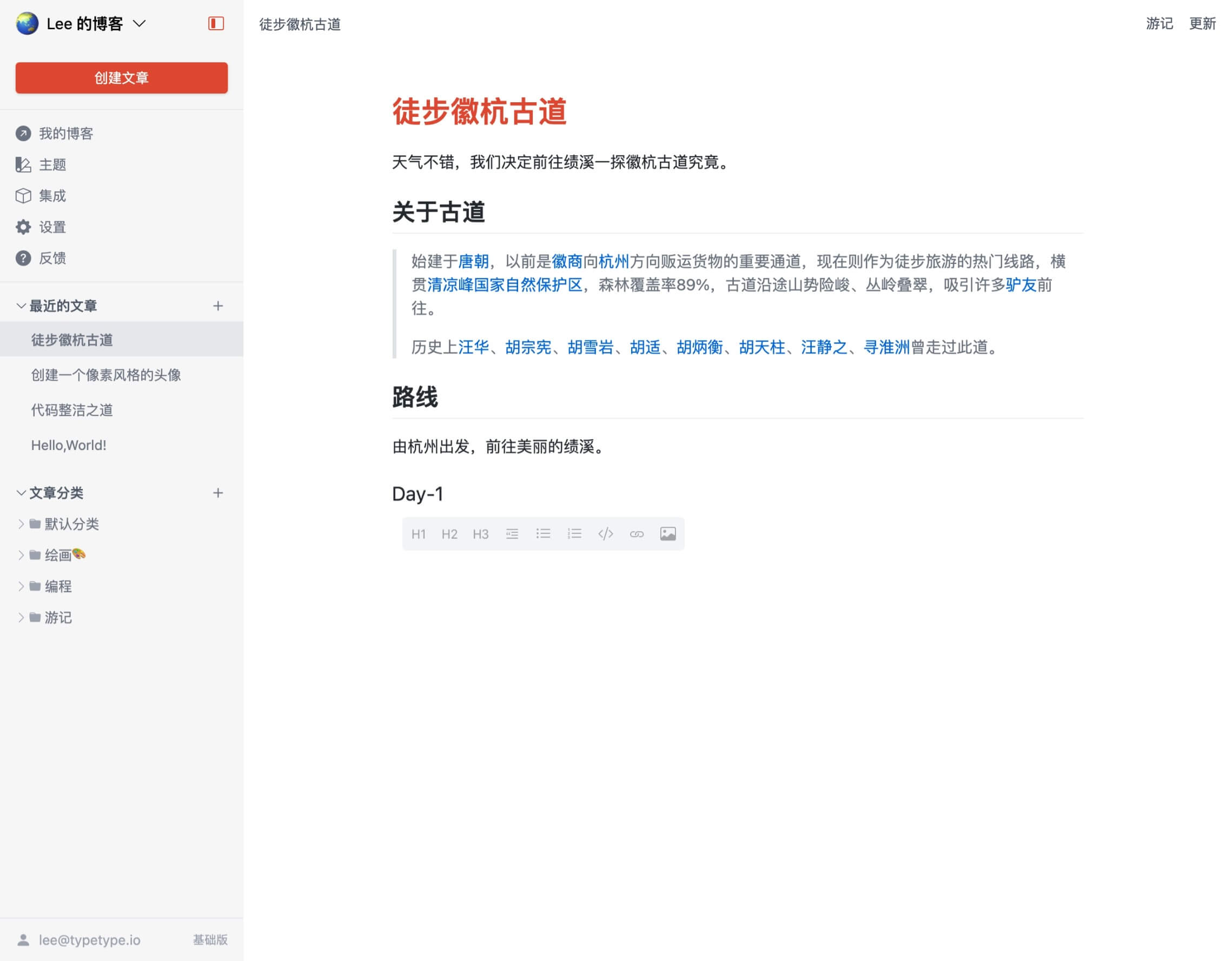Click the quote indent toolbar icon
Image resolution: width=1232 pixels, height=961 pixels.
pos(512,534)
